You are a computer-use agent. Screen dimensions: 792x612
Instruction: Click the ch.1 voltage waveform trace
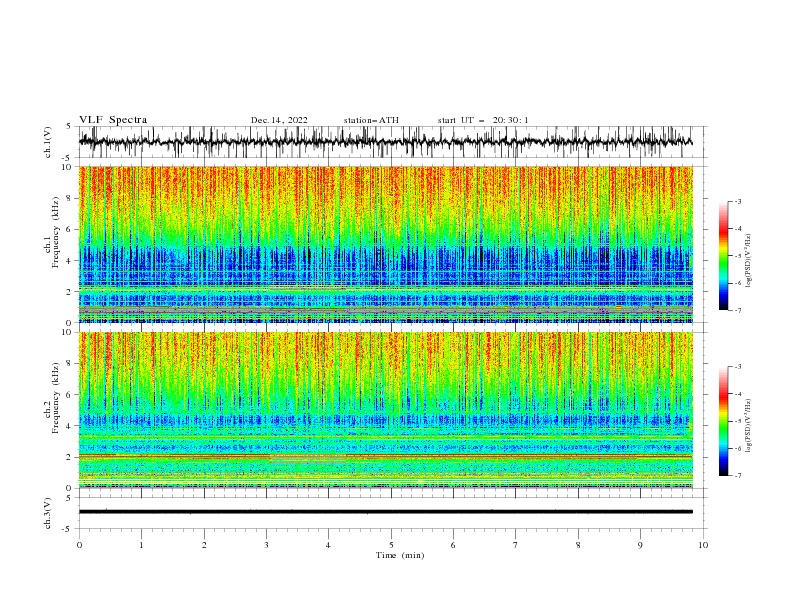(385, 142)
